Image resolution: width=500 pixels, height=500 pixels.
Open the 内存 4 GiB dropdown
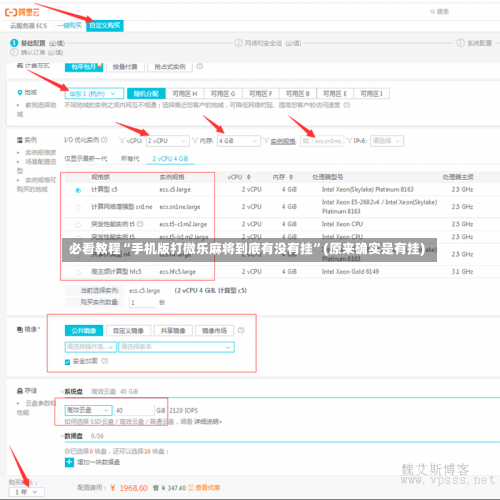coord(238,141)
